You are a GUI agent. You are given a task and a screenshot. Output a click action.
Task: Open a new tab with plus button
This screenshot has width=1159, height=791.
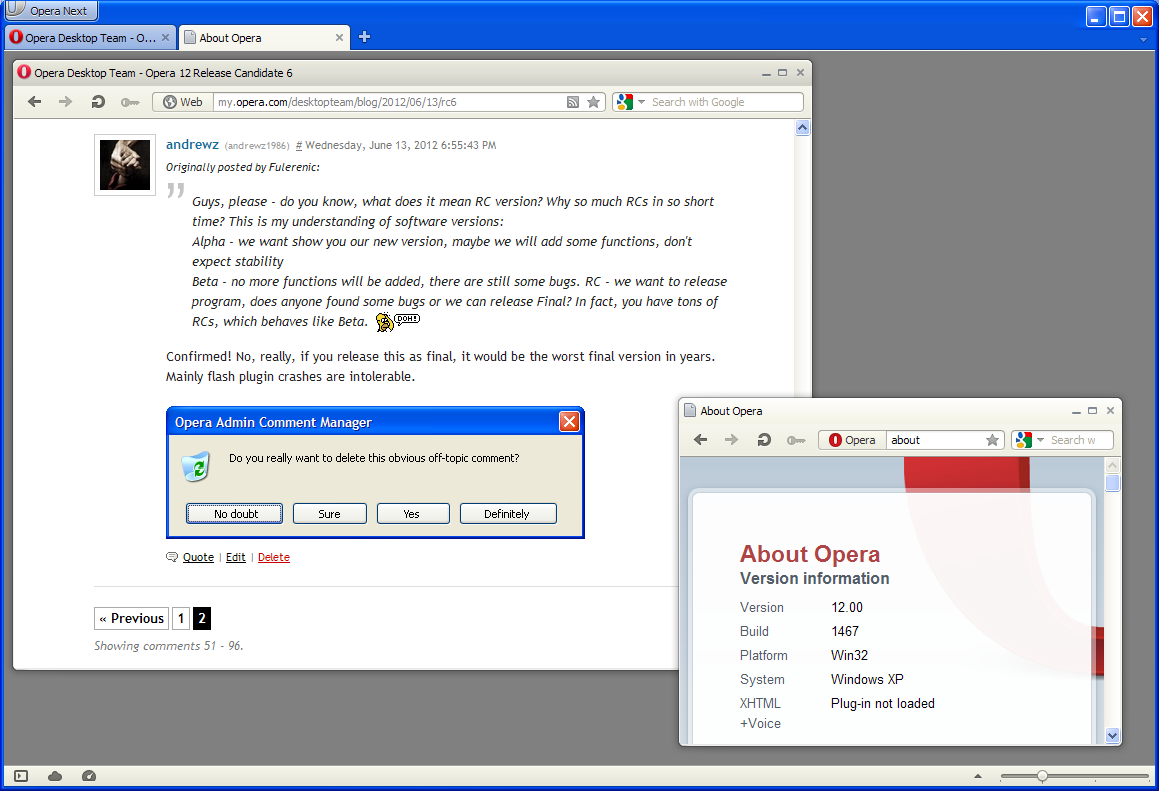pos(364,37)
